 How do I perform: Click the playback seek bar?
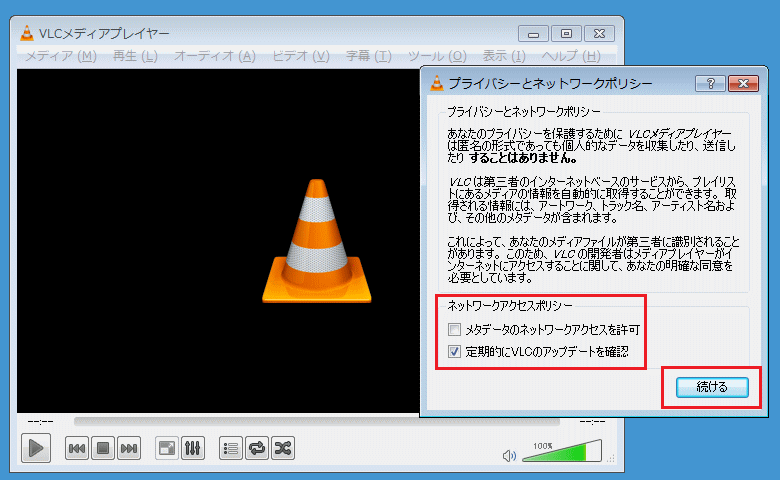[x=317, y=422]
